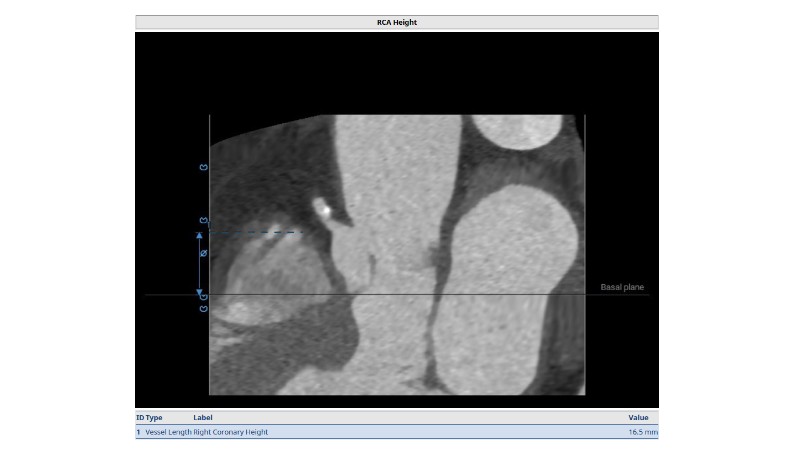Sort by the 'Type' column header

pyautogui.click(x=153, y=417)
